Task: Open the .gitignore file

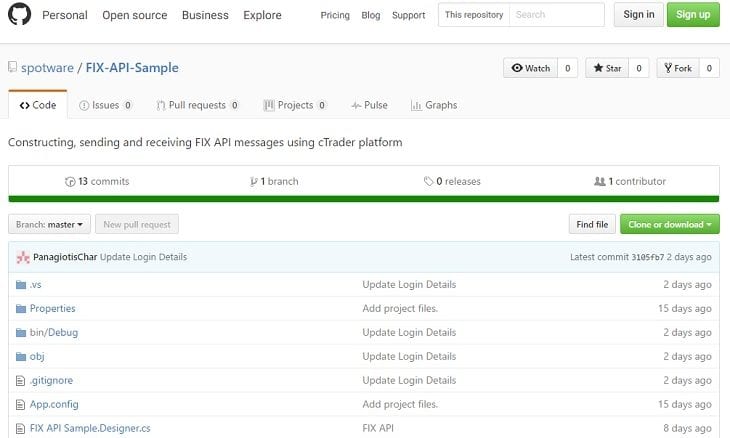Action: 51,381
